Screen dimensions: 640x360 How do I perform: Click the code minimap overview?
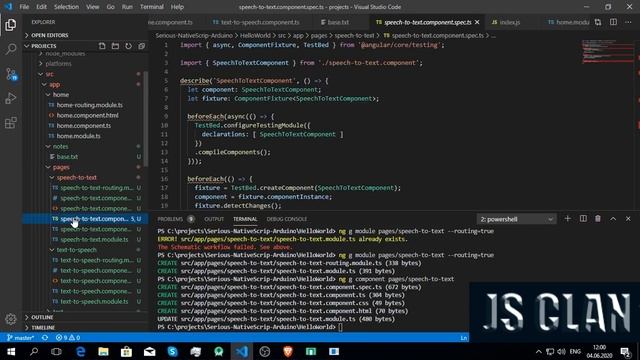click(x=608, y=51)
